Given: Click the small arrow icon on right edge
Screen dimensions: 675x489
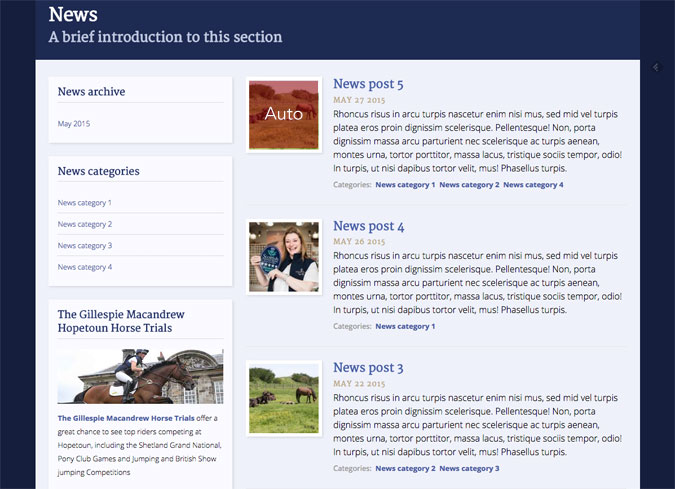Looking at the screenshot, I should 656,67.
